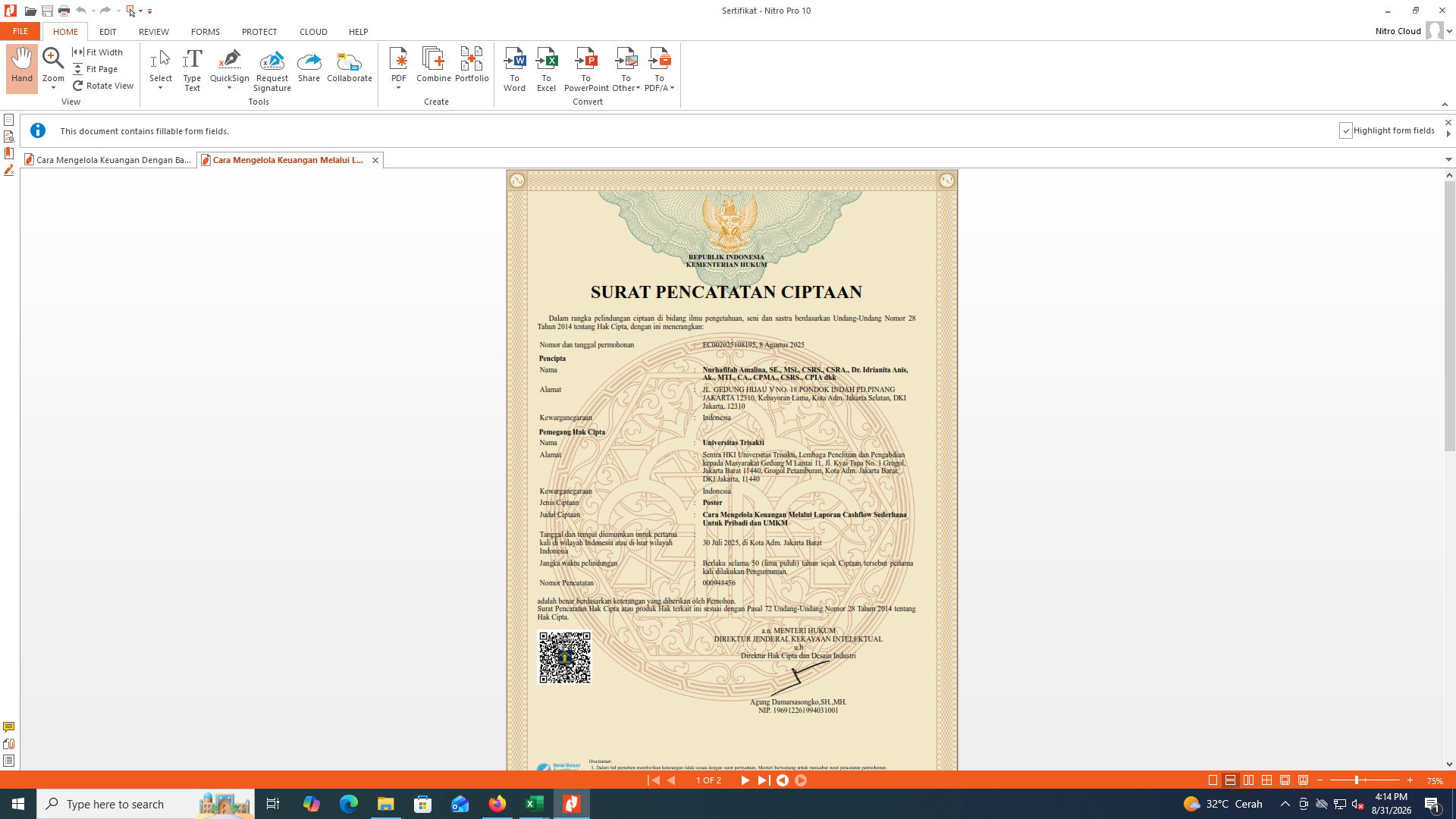Switch to the EDIT ribbon tab
This screenshot has height=819, width=1456.
pos(108,32)
